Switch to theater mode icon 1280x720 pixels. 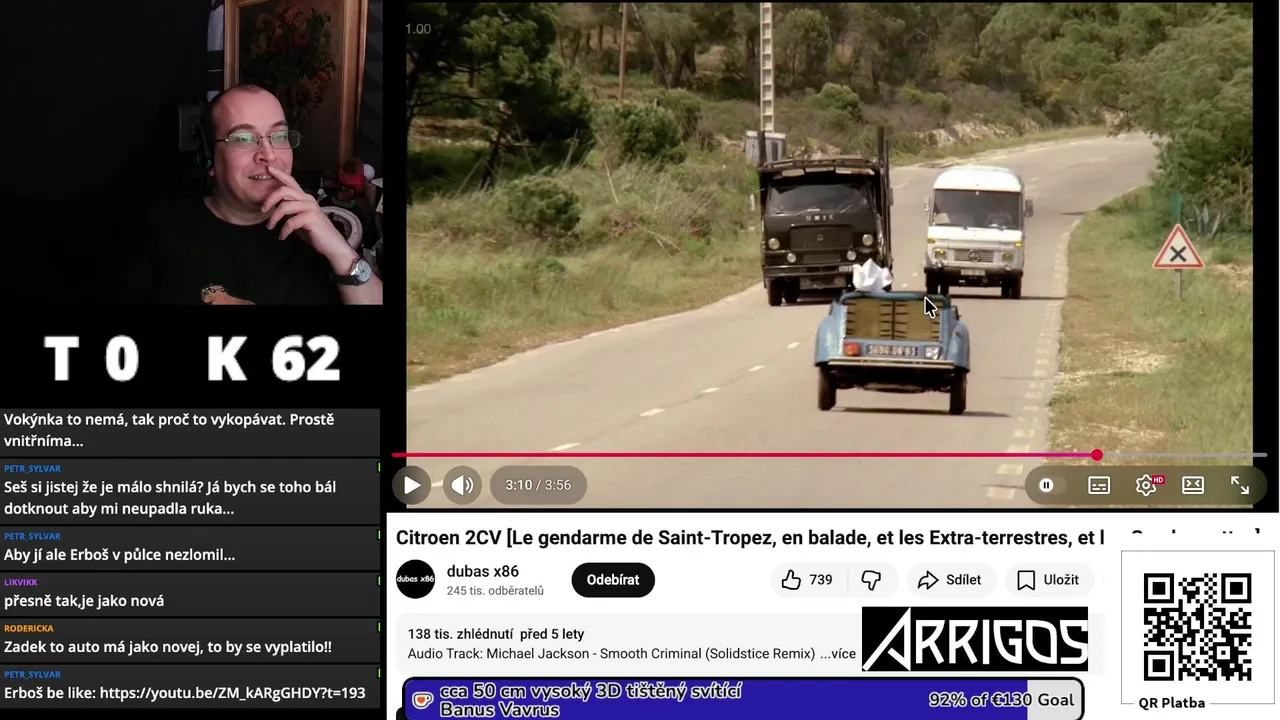coord(1193,485)
